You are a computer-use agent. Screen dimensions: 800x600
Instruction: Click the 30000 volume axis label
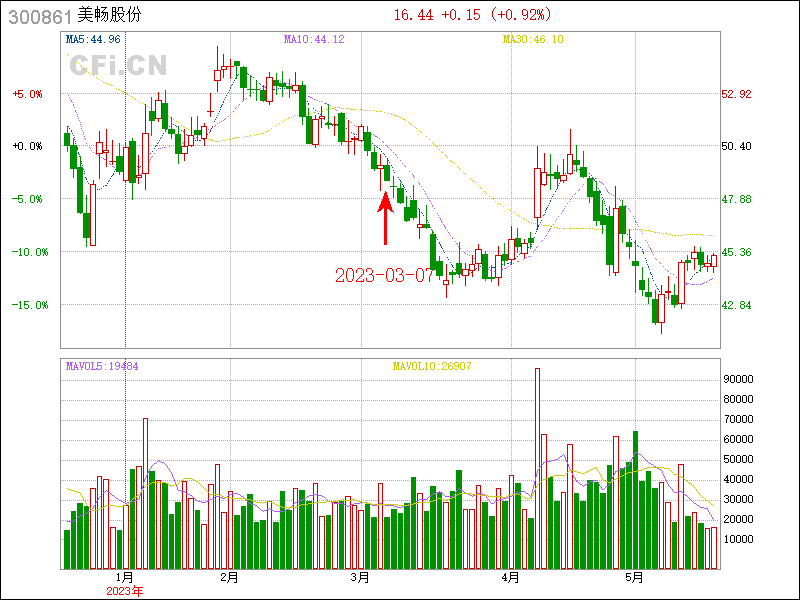(x=739, y=499)
